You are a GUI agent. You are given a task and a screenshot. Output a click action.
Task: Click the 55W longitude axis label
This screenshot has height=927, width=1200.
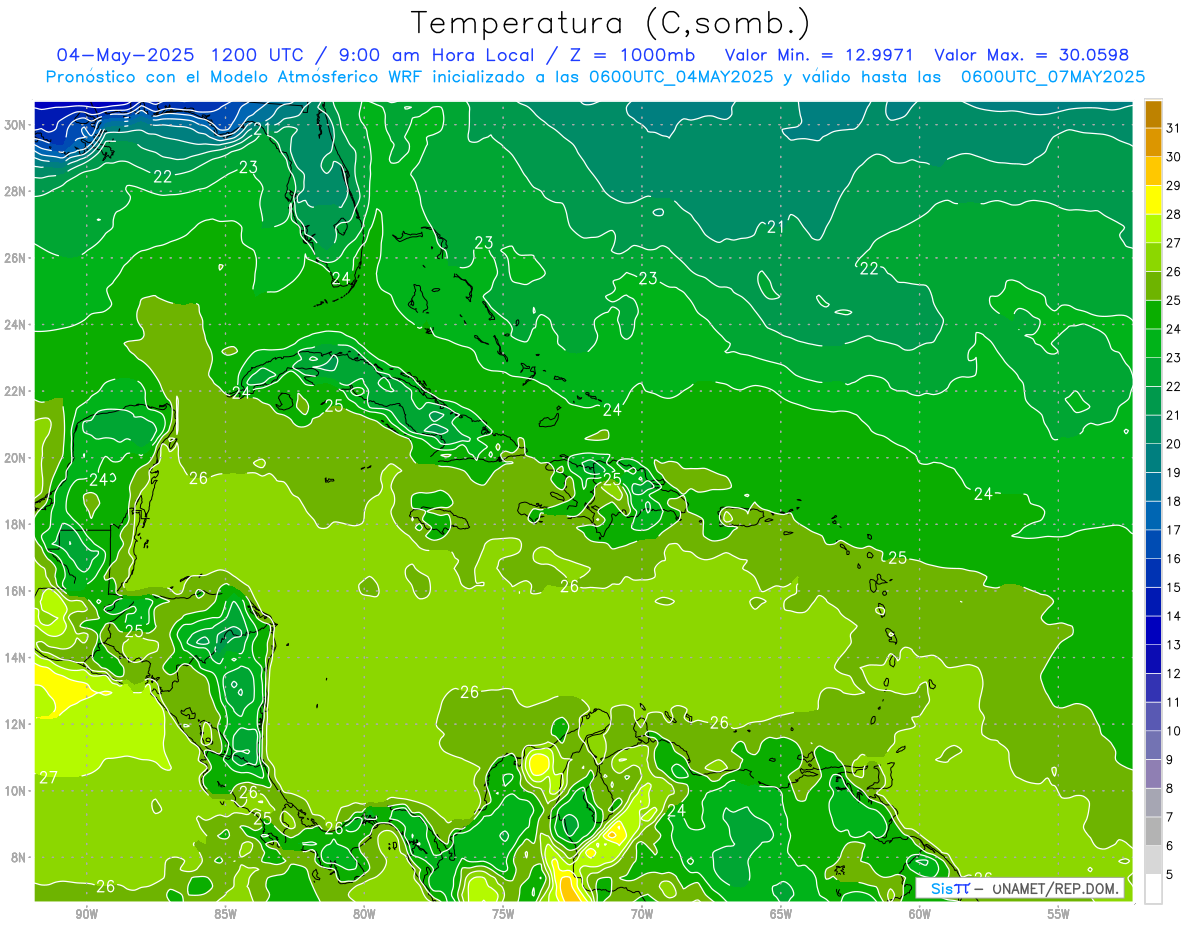[x=1059, y=914]
